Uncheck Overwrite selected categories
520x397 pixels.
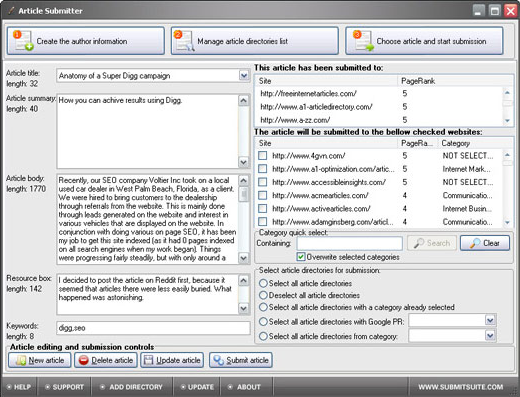point(301,257)
